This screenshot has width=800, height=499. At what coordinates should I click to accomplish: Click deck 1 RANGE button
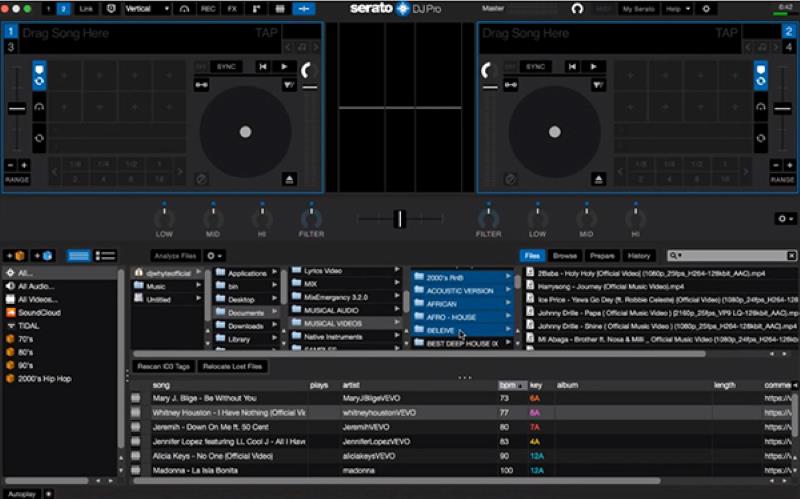coord(17,180)
